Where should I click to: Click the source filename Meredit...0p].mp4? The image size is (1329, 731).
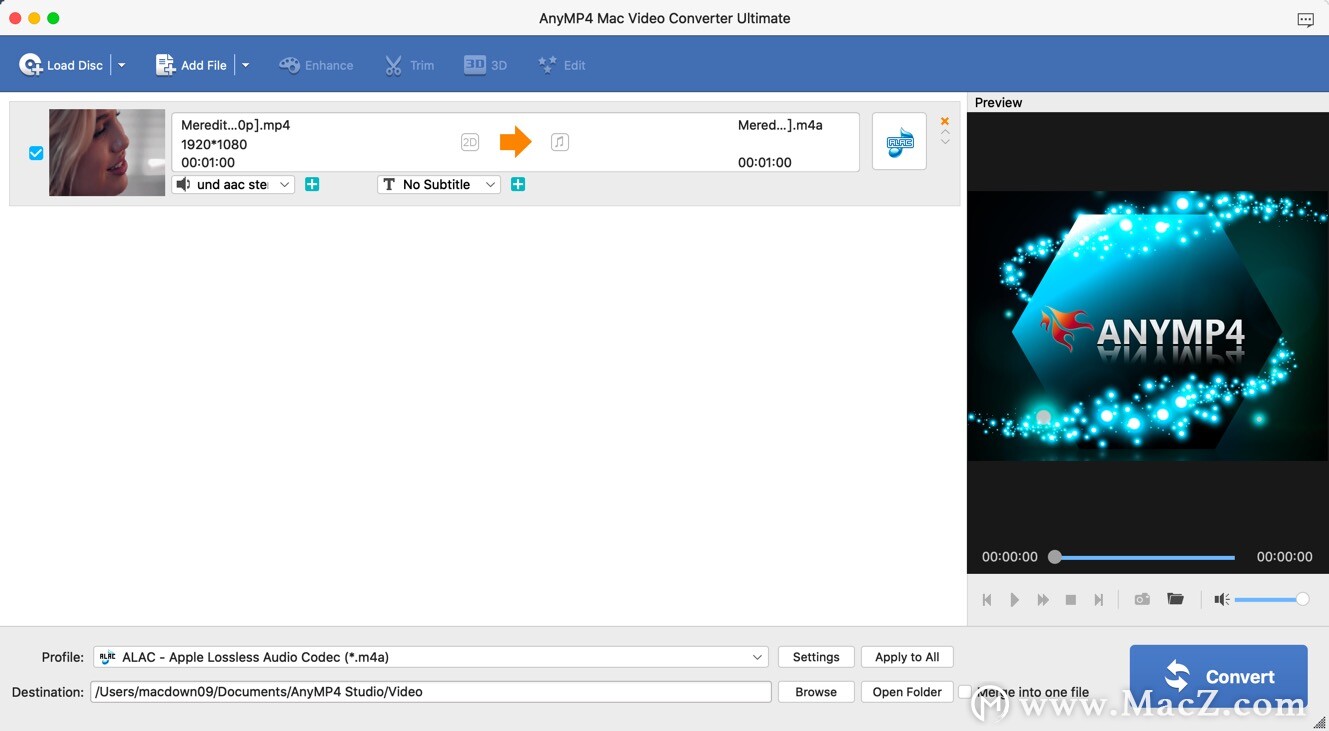[x=236, y=125]
